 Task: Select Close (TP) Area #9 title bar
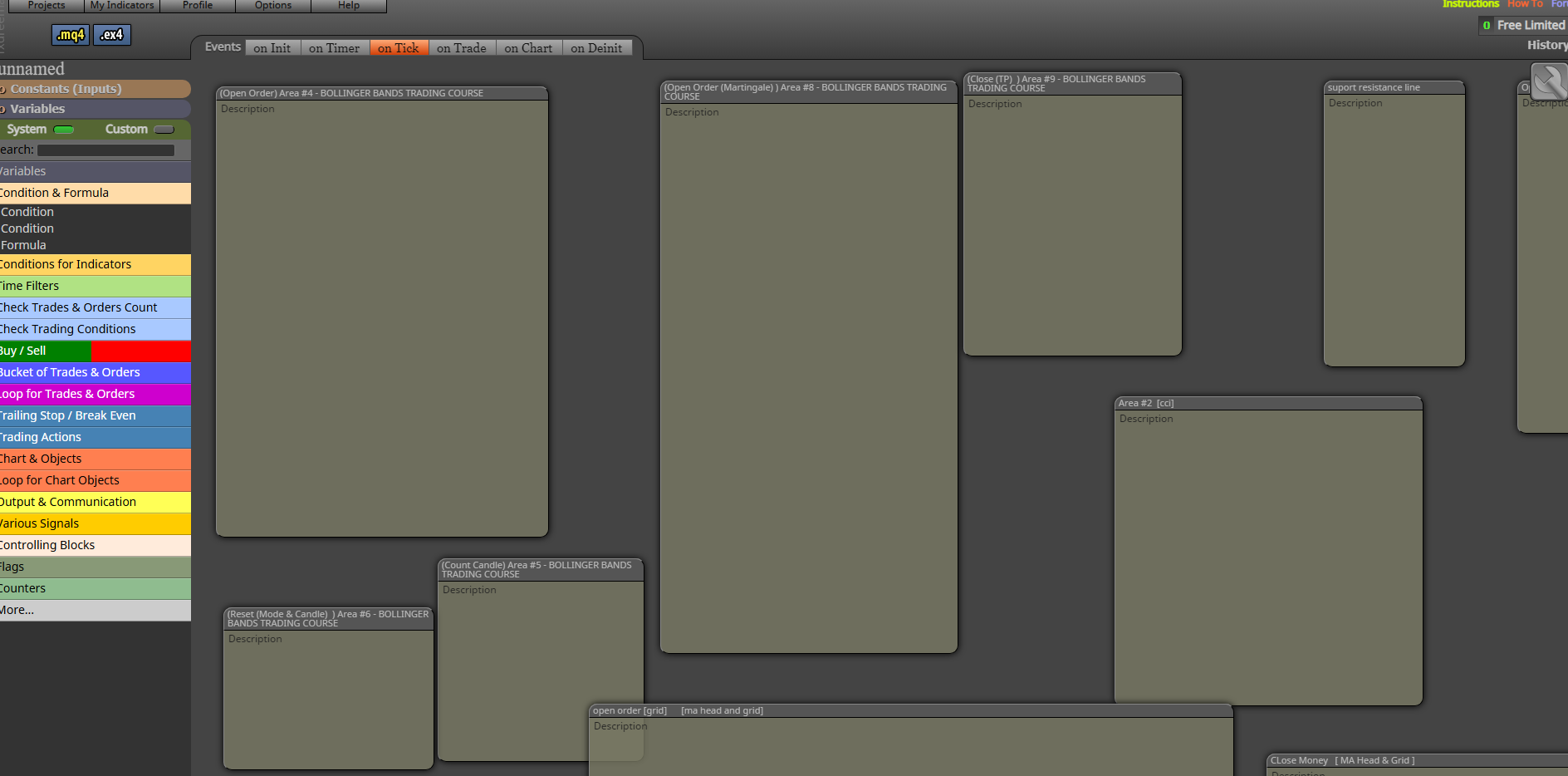tap(1072, 84)
